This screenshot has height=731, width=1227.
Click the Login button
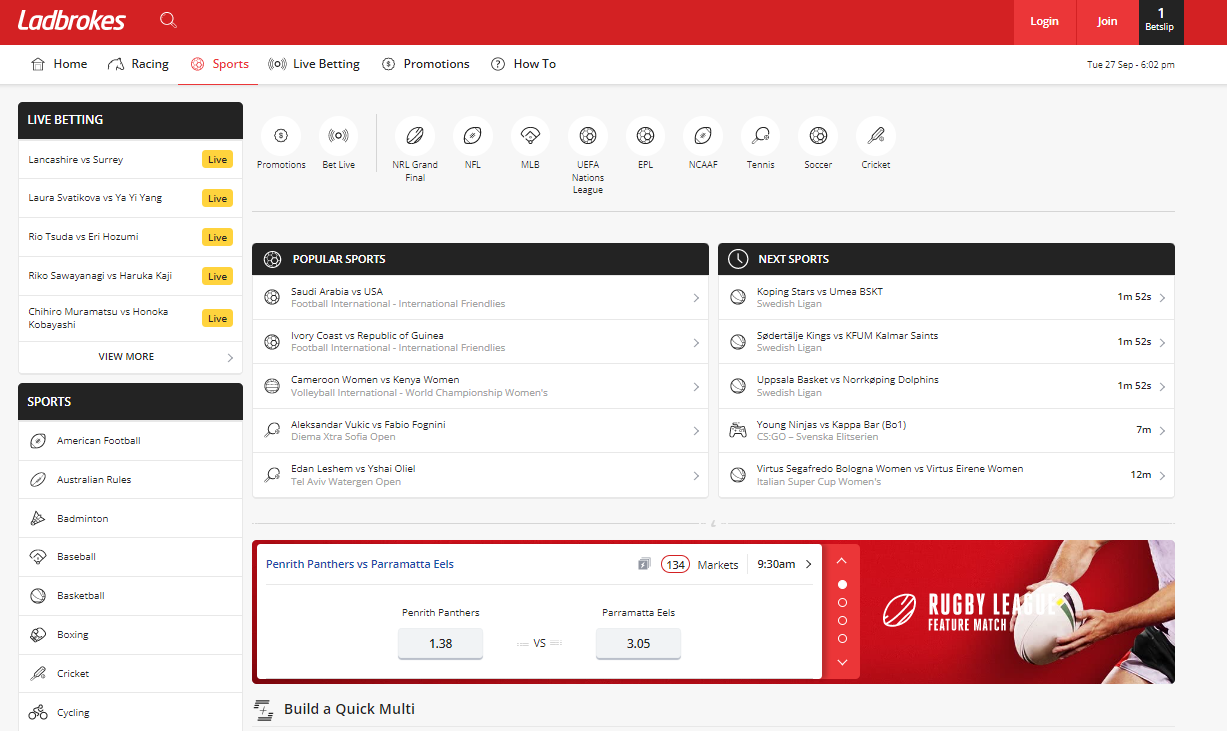[x=1044, y=22]
